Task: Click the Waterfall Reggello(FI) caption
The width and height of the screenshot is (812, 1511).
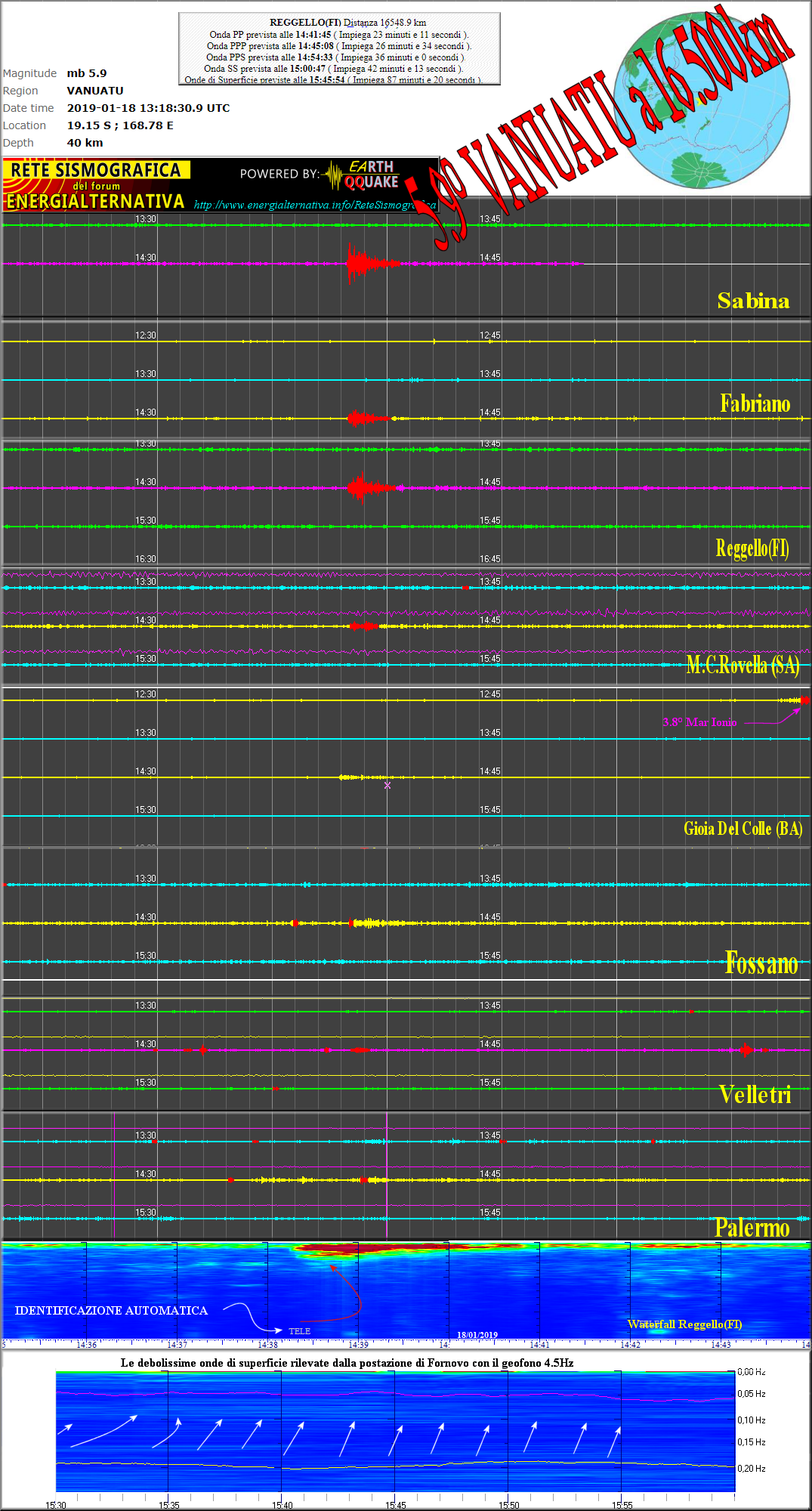Action: tap(684, 1324)
